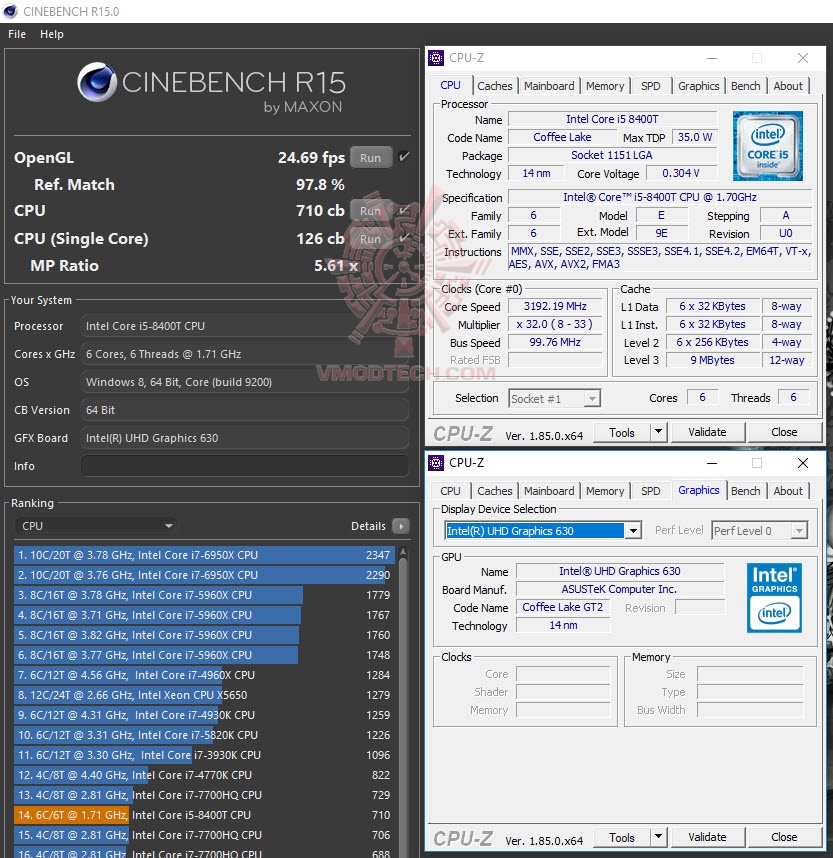Screen dimensions: 833x858
Task: Click Validate in upper CPU-Z window
Action: tap(707, 432)
